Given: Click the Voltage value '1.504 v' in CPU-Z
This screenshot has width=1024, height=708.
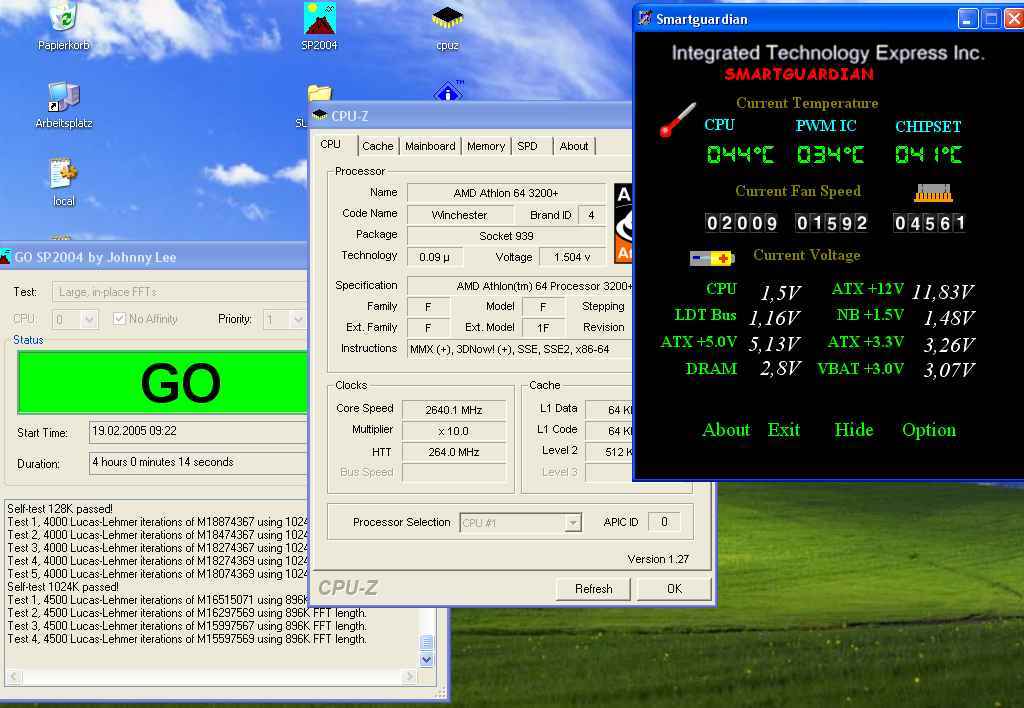Looking at the screenshot, I should click(x=572, y=257).
